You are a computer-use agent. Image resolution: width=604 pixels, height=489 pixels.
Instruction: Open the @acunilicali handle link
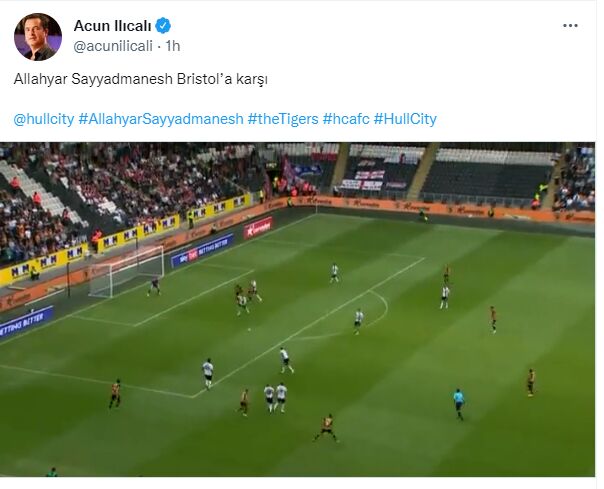[x=113, y=46]
